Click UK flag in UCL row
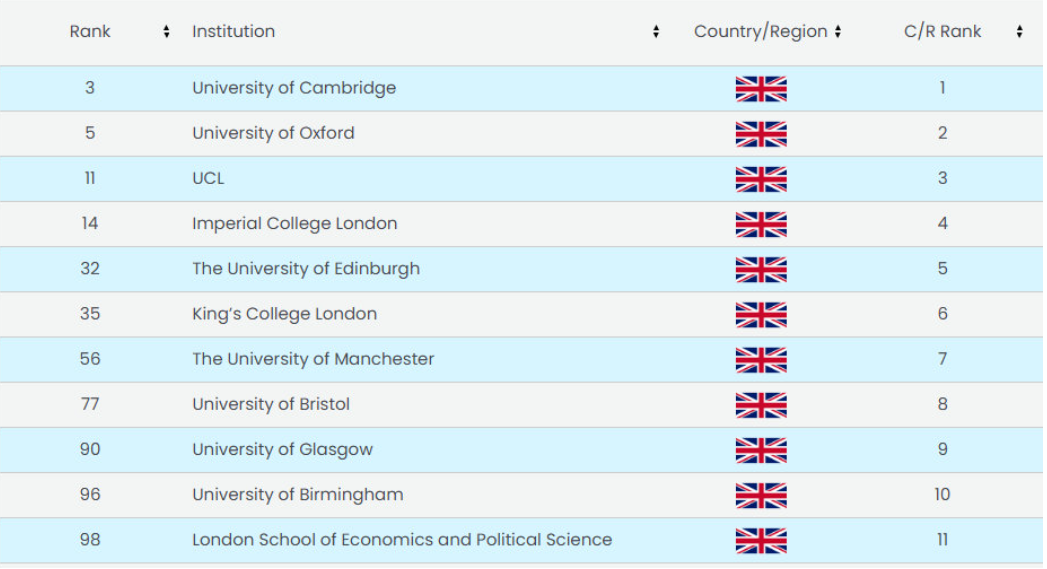 [x=761, y=179]
